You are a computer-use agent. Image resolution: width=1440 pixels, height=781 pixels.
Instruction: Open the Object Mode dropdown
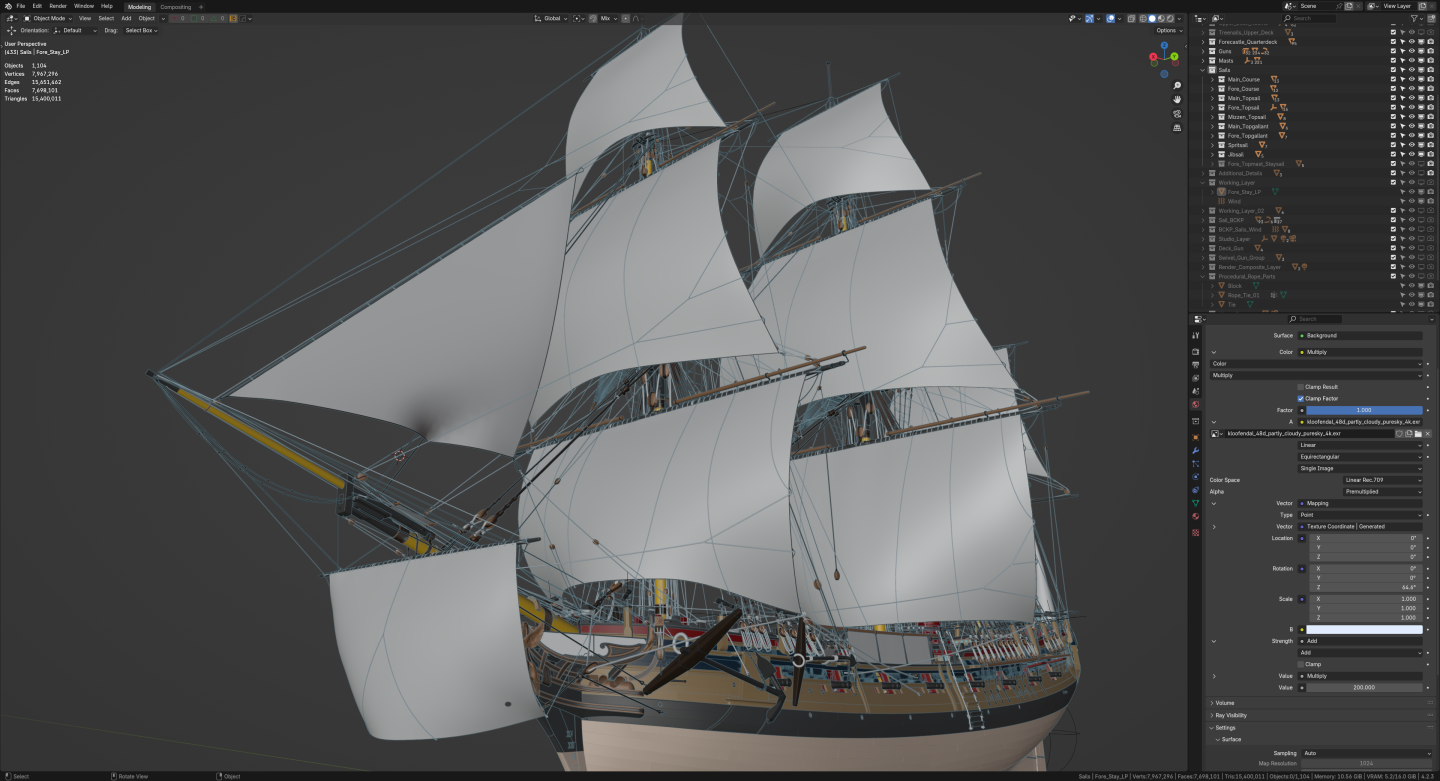point(48,18)
